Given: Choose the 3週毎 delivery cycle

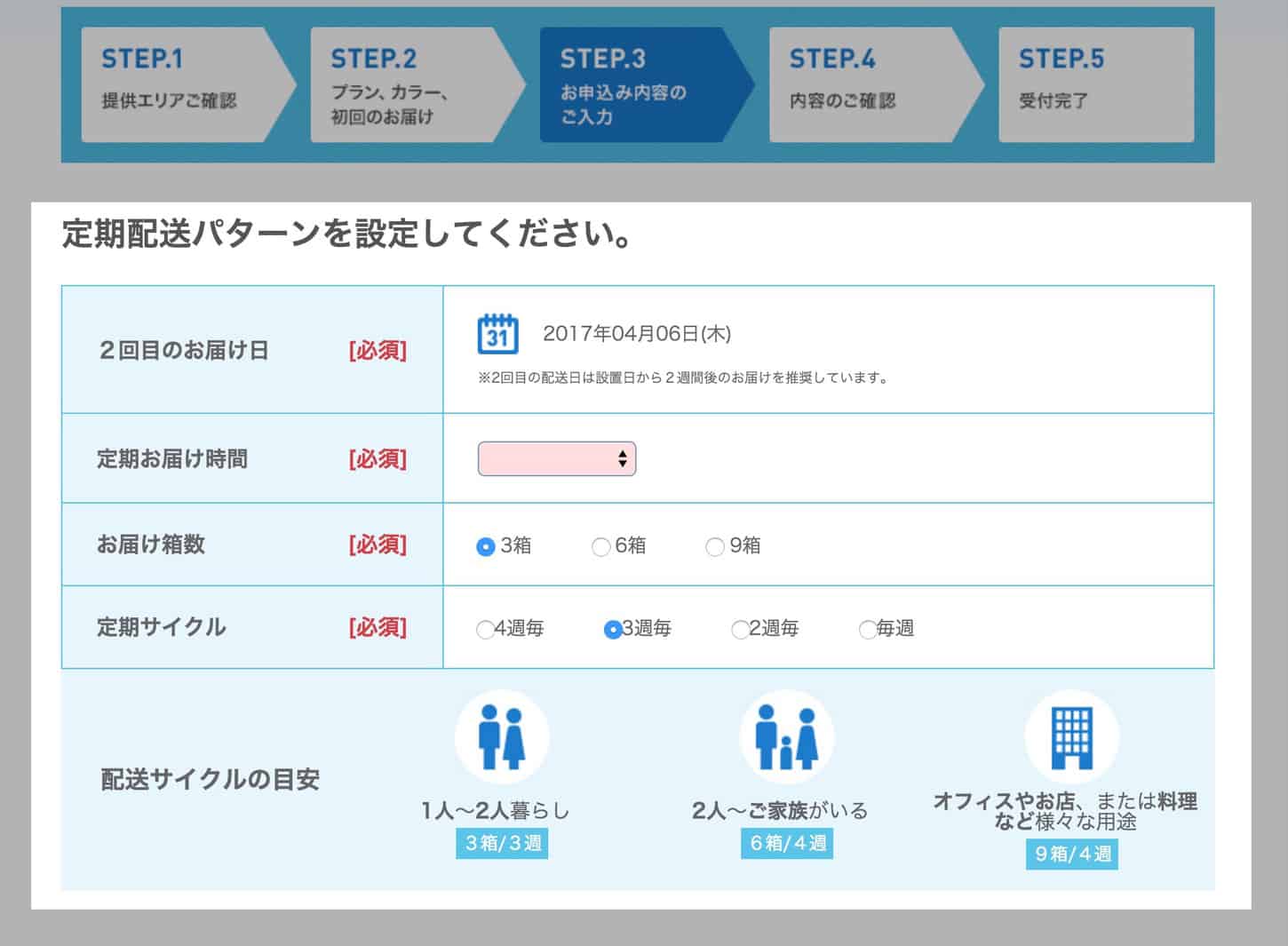Looking at the screenshot, I should click(x=612, y=630).
